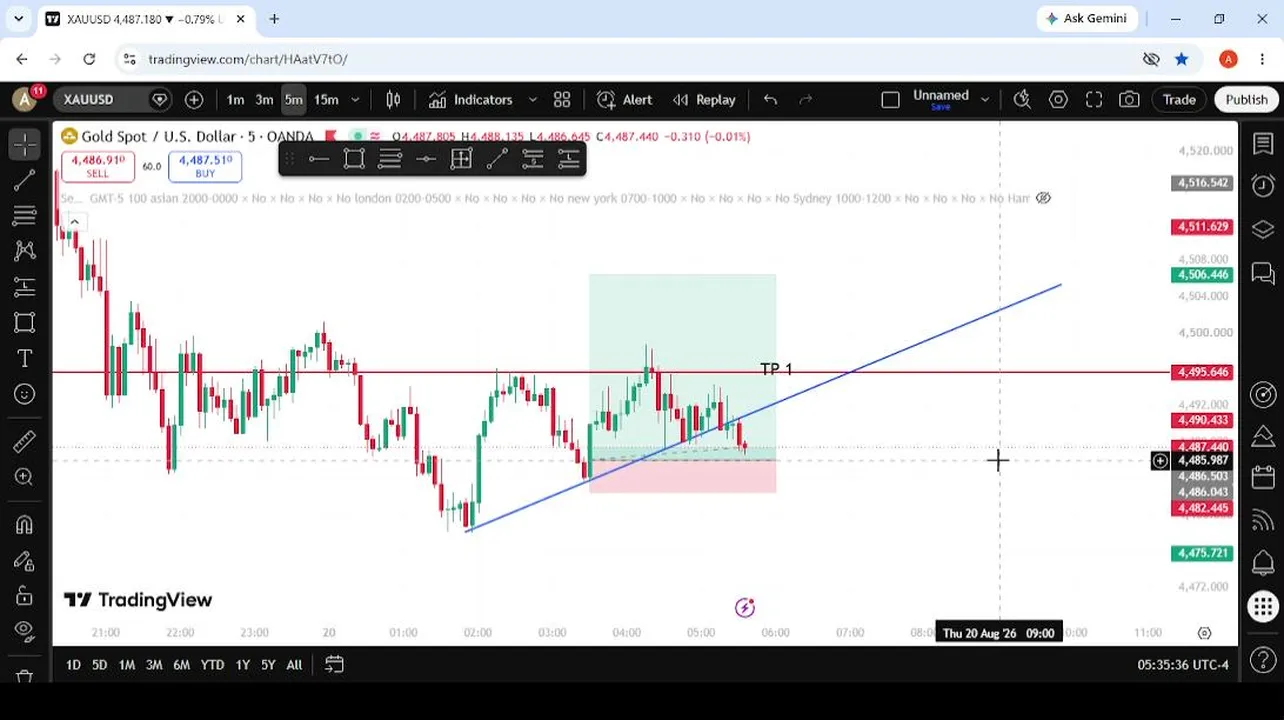The width and height of the screenshot is (1284, 720).
Task: Switch to 1m timeframe
Action: [235, 99]
